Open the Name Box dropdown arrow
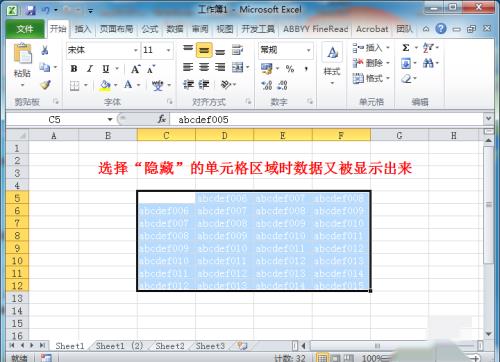The image size is (500, 362). point(110,120)
